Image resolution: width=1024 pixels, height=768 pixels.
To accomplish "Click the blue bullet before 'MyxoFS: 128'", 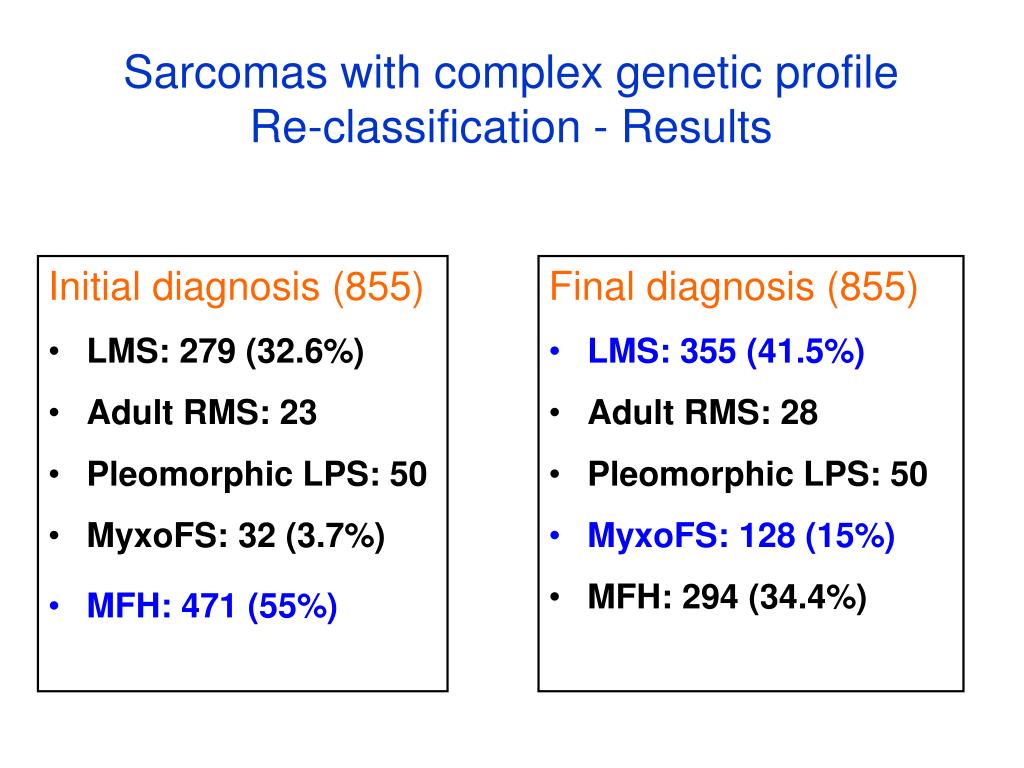I will [555, 536].
